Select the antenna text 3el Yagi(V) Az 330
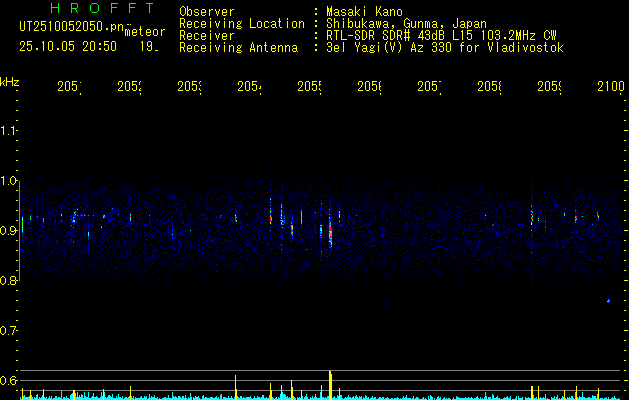 pyautogui.click(x=389, y=48)
